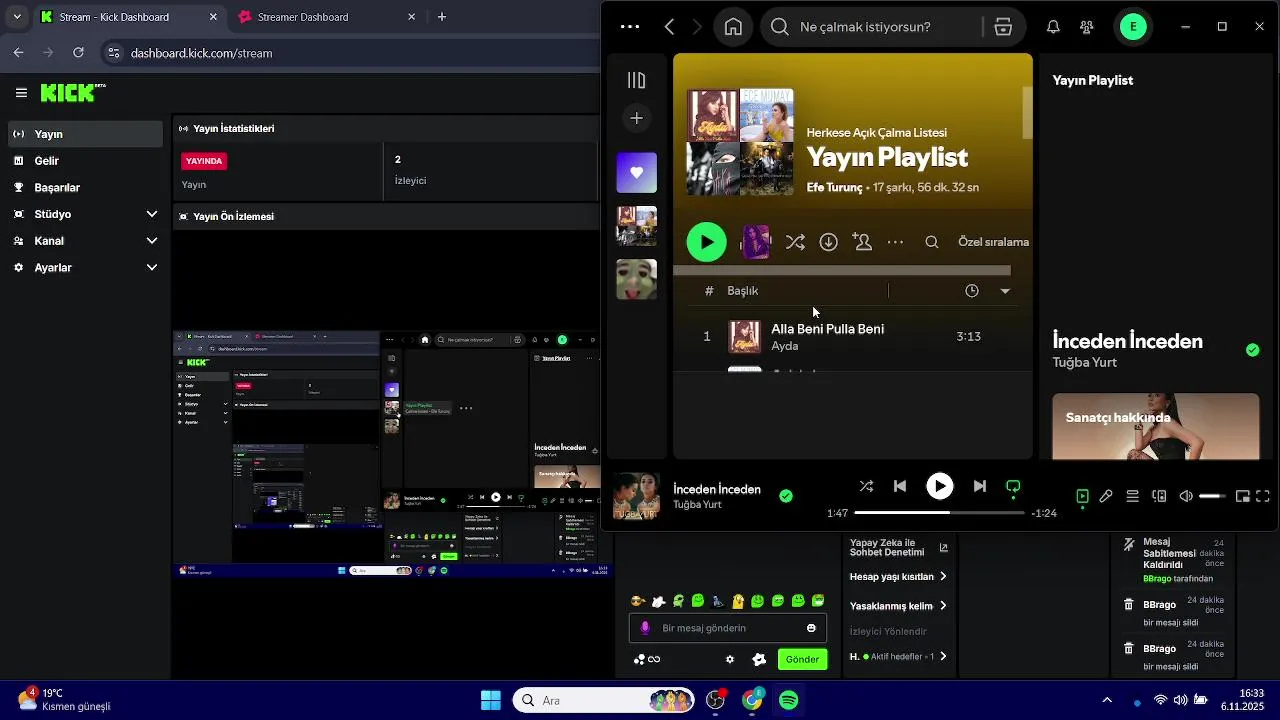Image resolution: width=1280 pixels, height=720 pixels.
Task: Skip to previous track
Action: coord(900,486)
